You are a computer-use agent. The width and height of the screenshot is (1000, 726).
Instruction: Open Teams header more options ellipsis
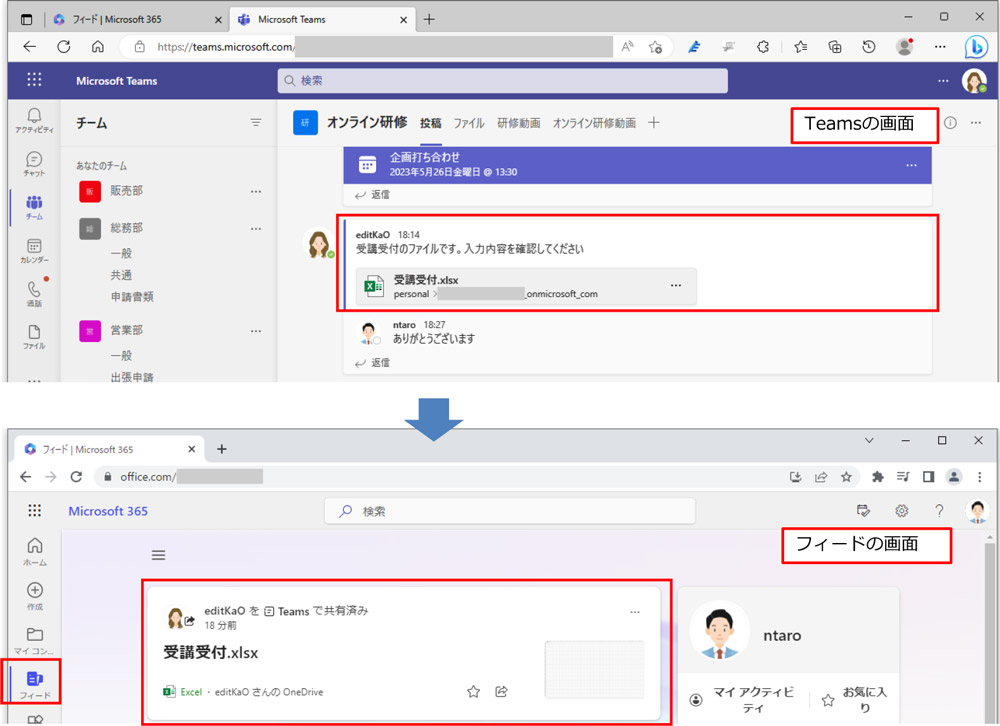(x=943, y=81)
